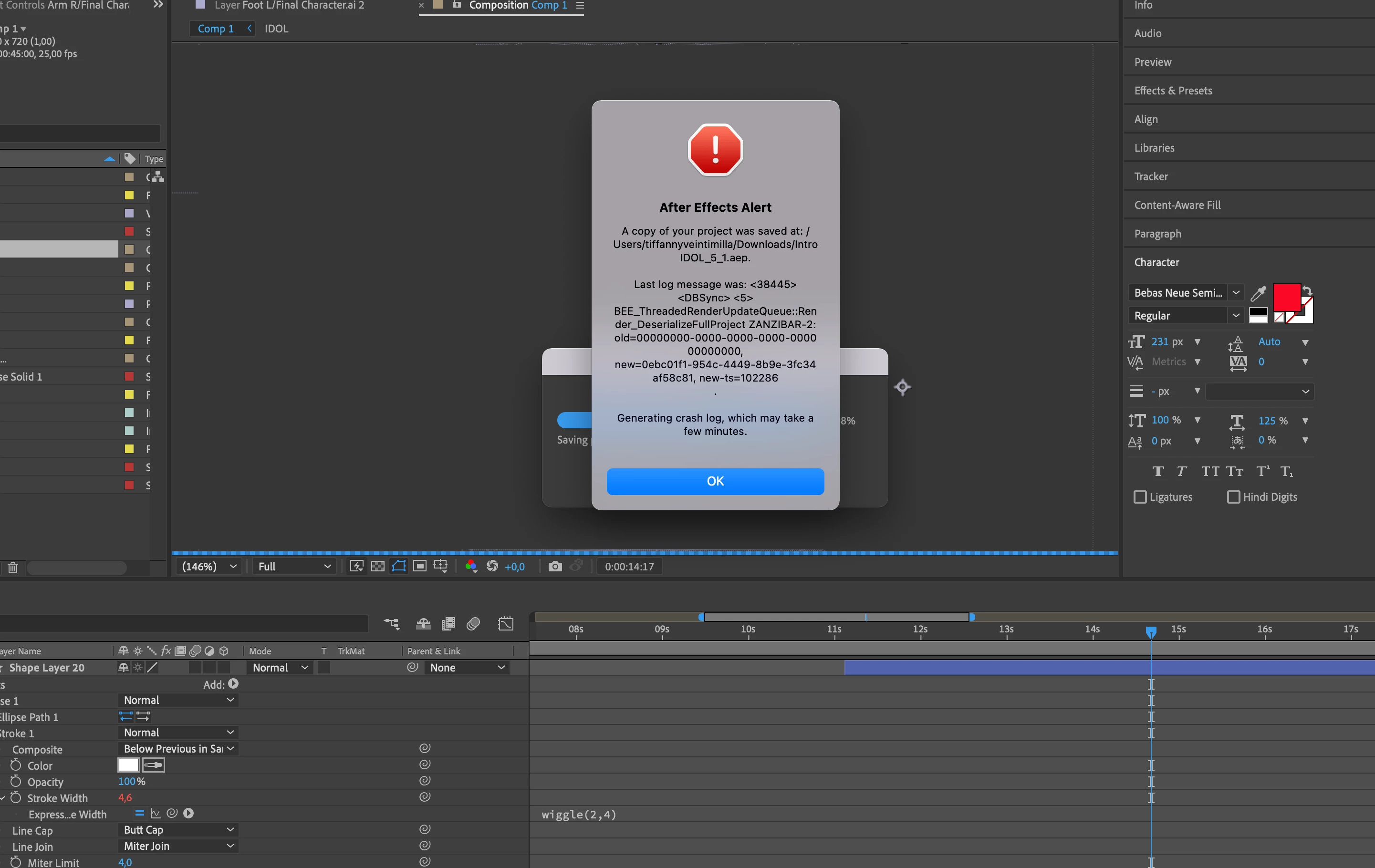Toggle the Color property stopwatch
The width and height of the screenshot is (1375, 868).
[x=16, y=765]
